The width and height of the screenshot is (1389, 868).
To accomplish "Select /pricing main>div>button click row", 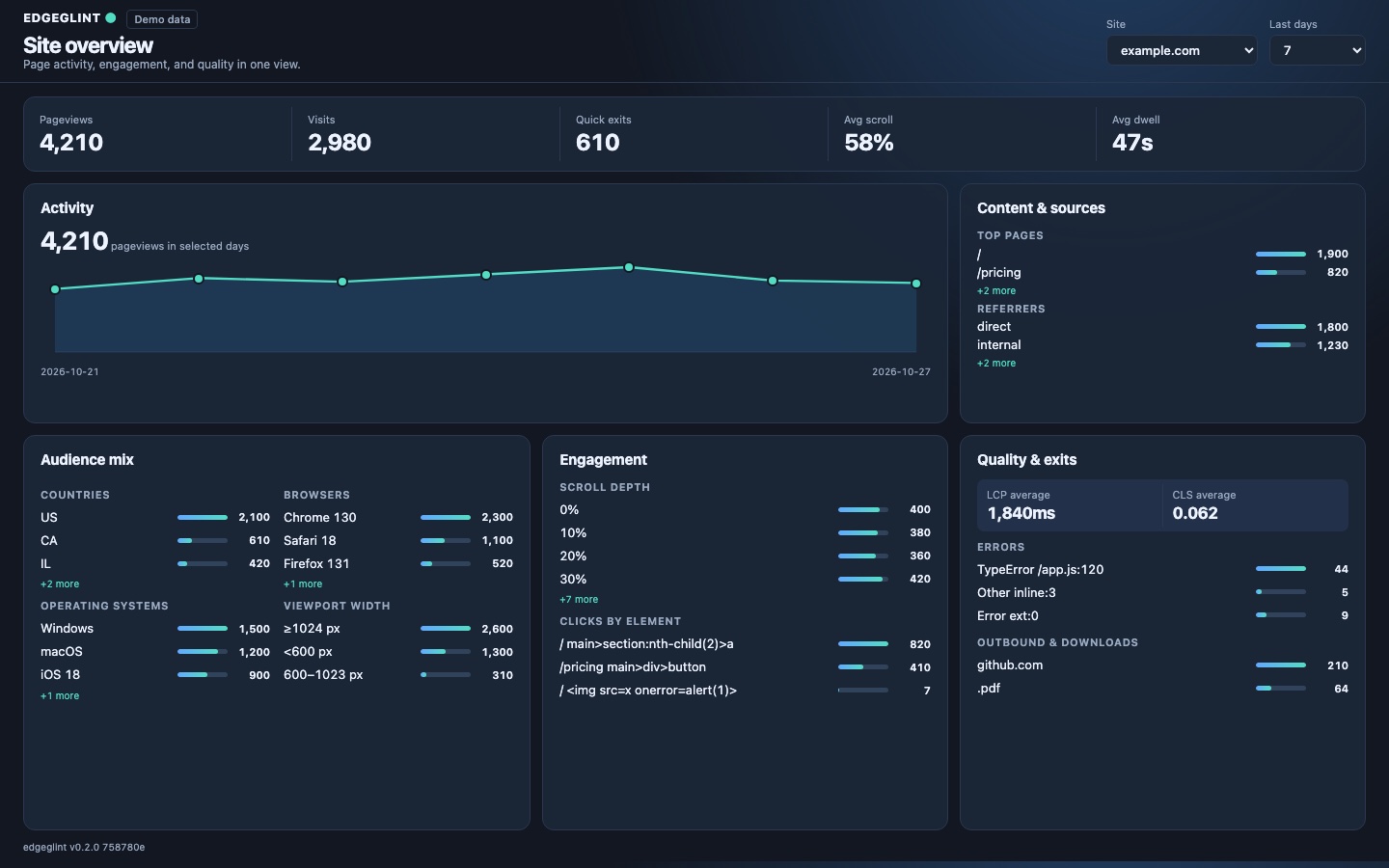I will [745, 667].
